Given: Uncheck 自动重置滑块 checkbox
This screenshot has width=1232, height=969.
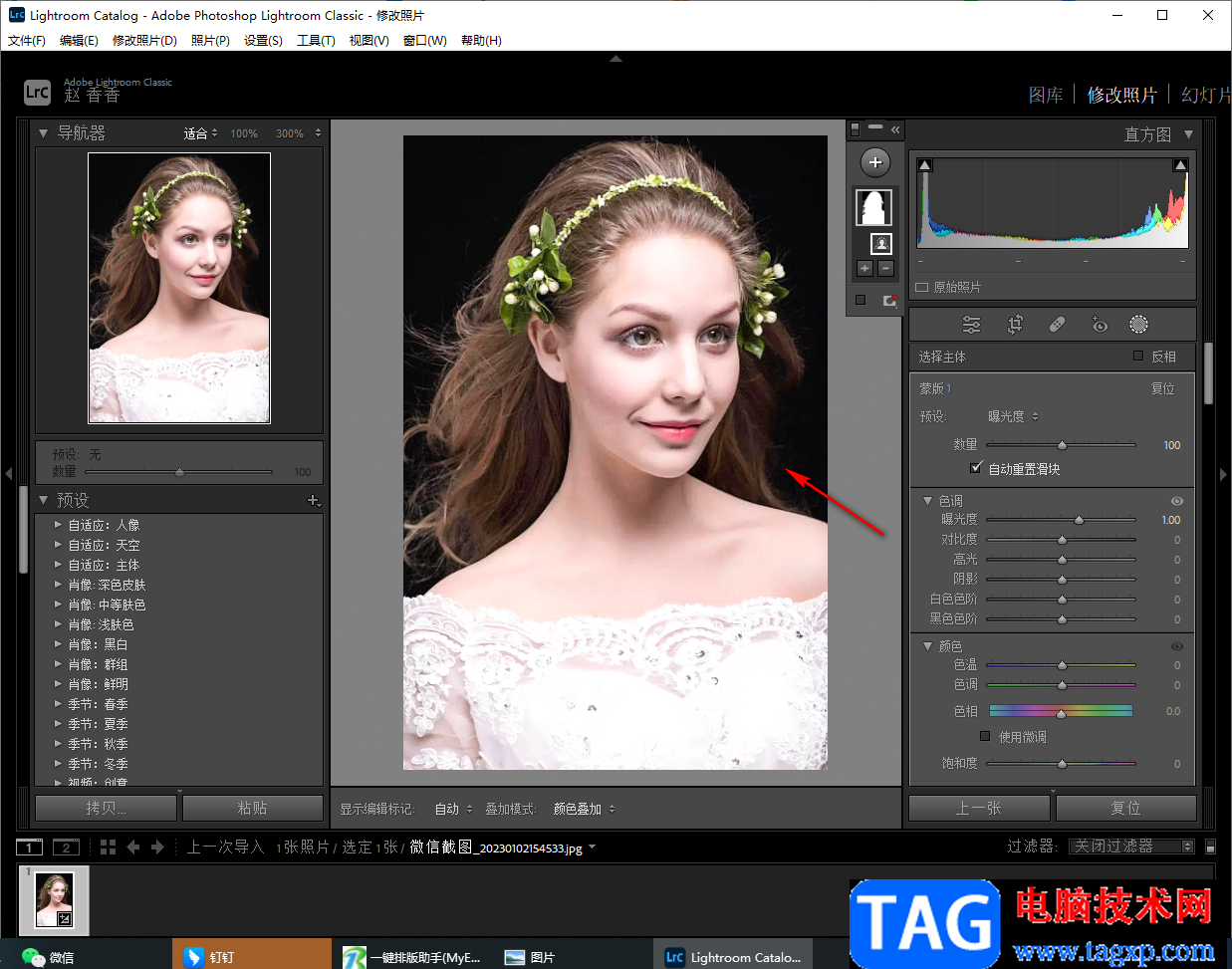Looking at the screenshot, I should (976, 468).
